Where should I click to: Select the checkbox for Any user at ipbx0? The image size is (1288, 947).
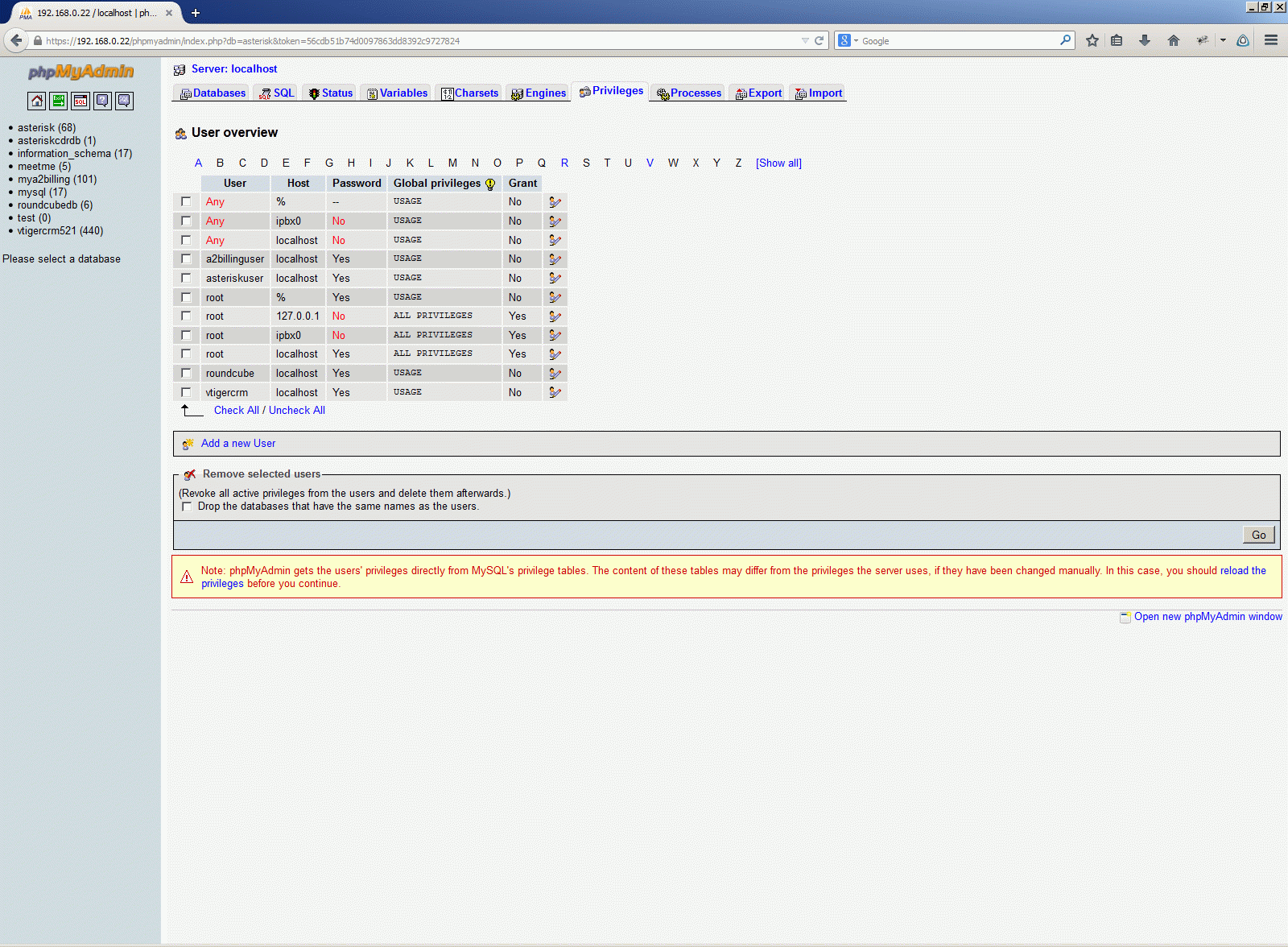click(186, 221)
